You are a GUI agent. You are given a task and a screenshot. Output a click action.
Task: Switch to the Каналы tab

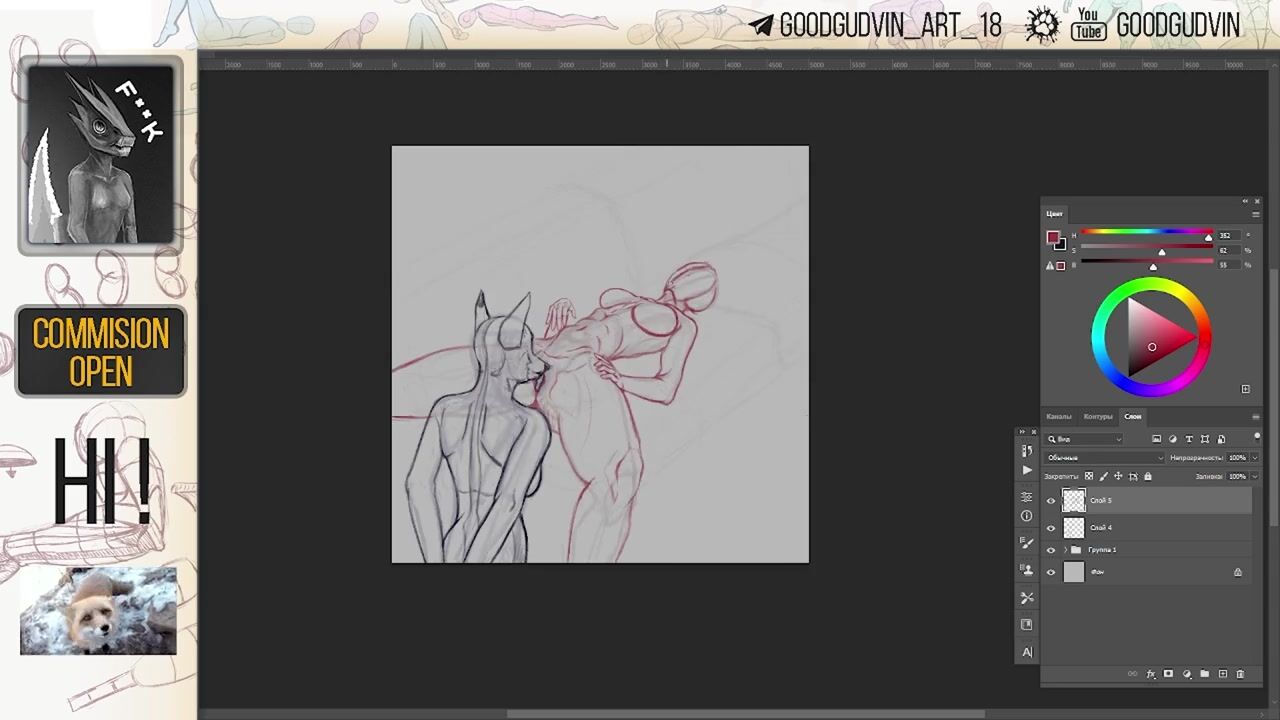[1058, 416]
